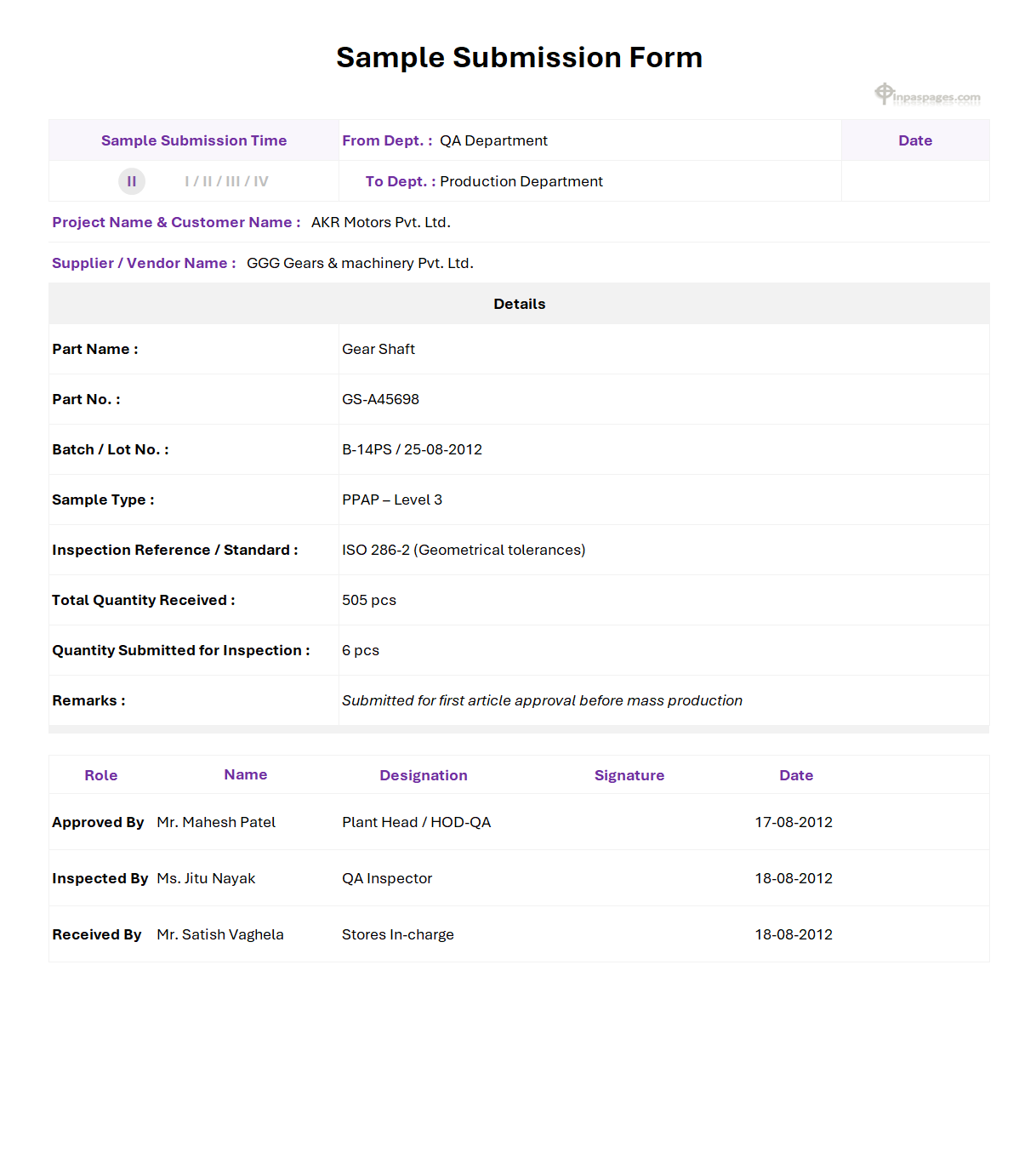Click the signature cell for Mr. Mahesh Patel
1036x1159 pixels.
click(629, 822)
